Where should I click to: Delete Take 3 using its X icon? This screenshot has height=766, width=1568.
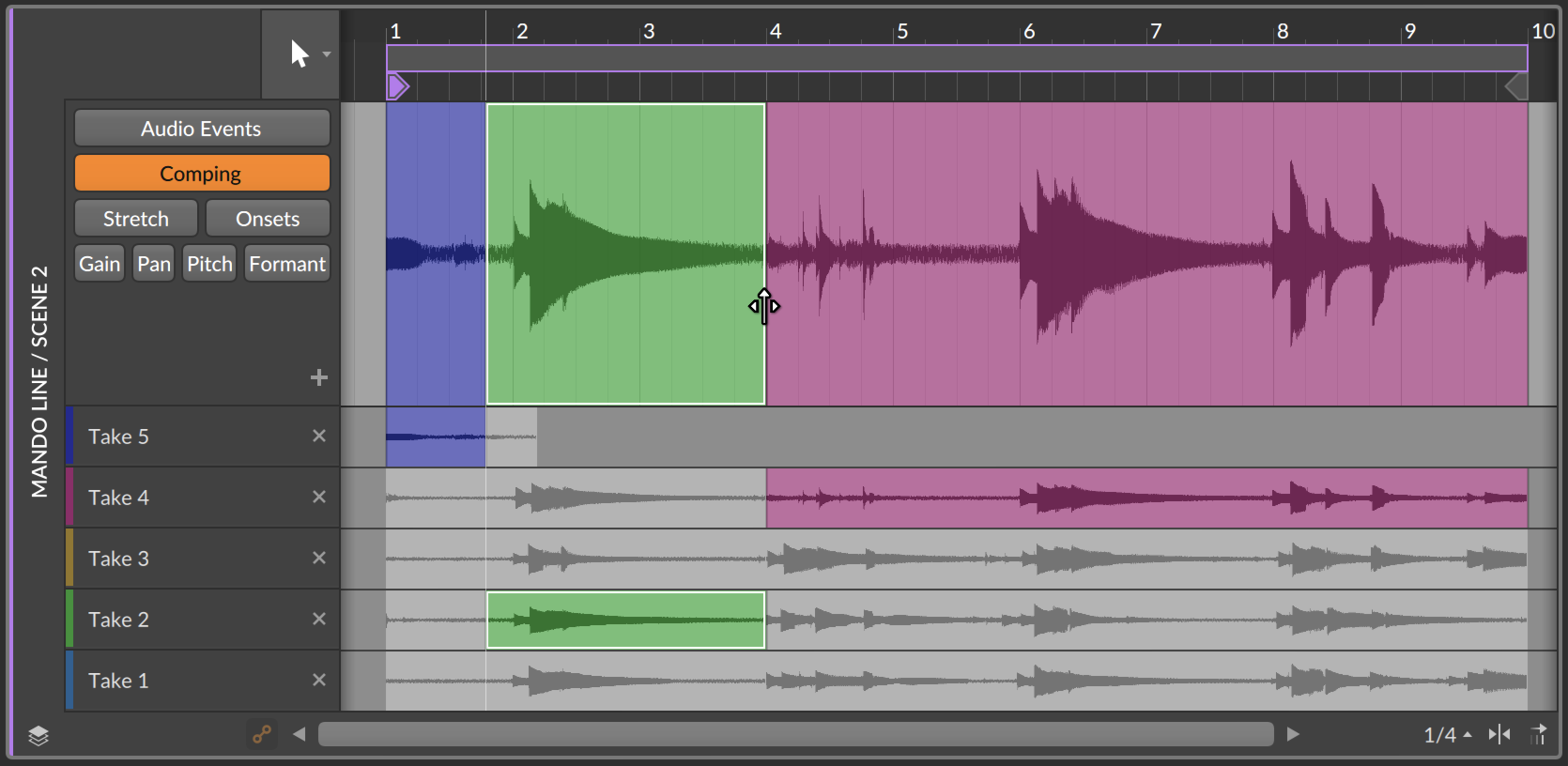319,558
